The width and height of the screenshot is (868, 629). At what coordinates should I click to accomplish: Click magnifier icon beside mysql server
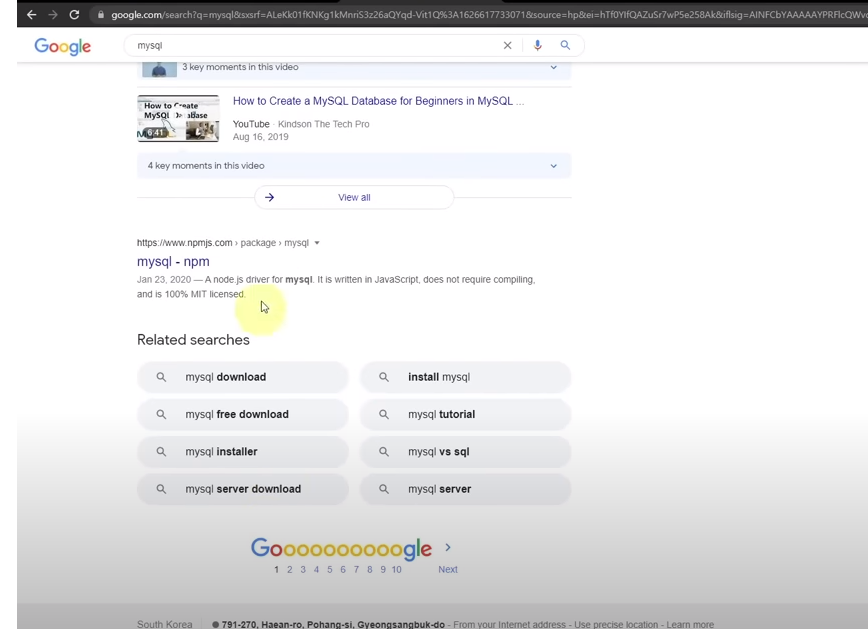coord(384,489)
